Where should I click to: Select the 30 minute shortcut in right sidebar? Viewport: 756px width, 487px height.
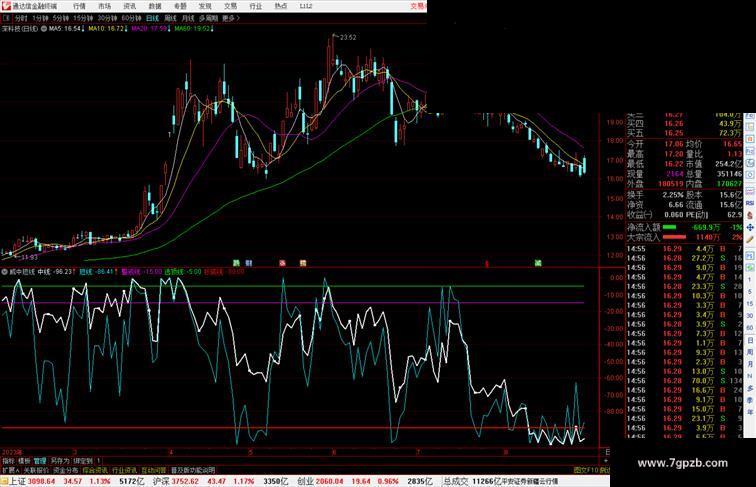[x=750, y=316]
